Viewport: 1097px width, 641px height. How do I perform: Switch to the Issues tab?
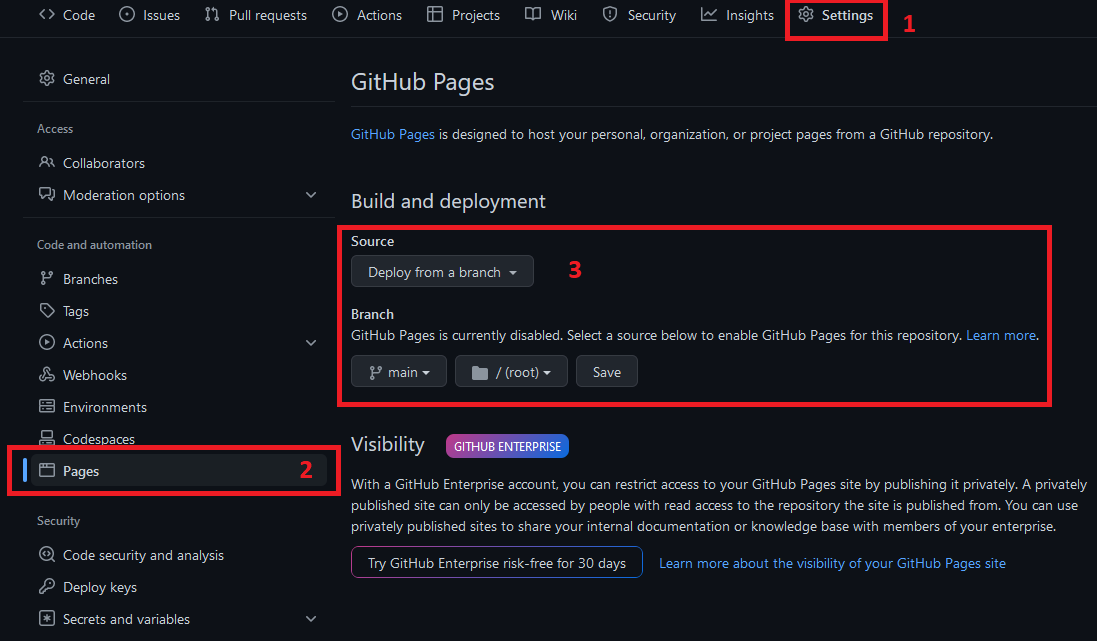click(x=150, y=15)
